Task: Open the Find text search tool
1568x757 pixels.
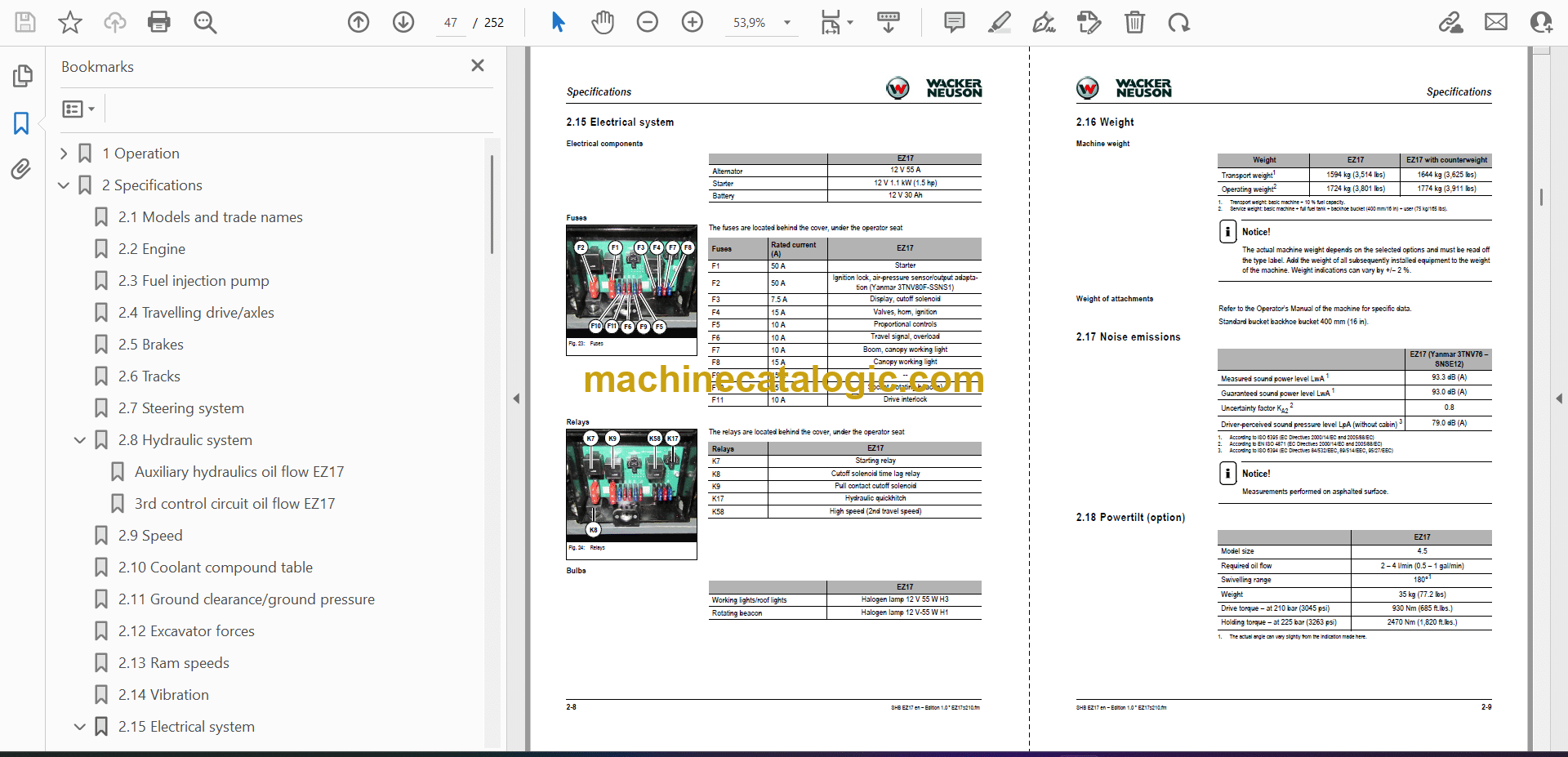Action: 205,22
